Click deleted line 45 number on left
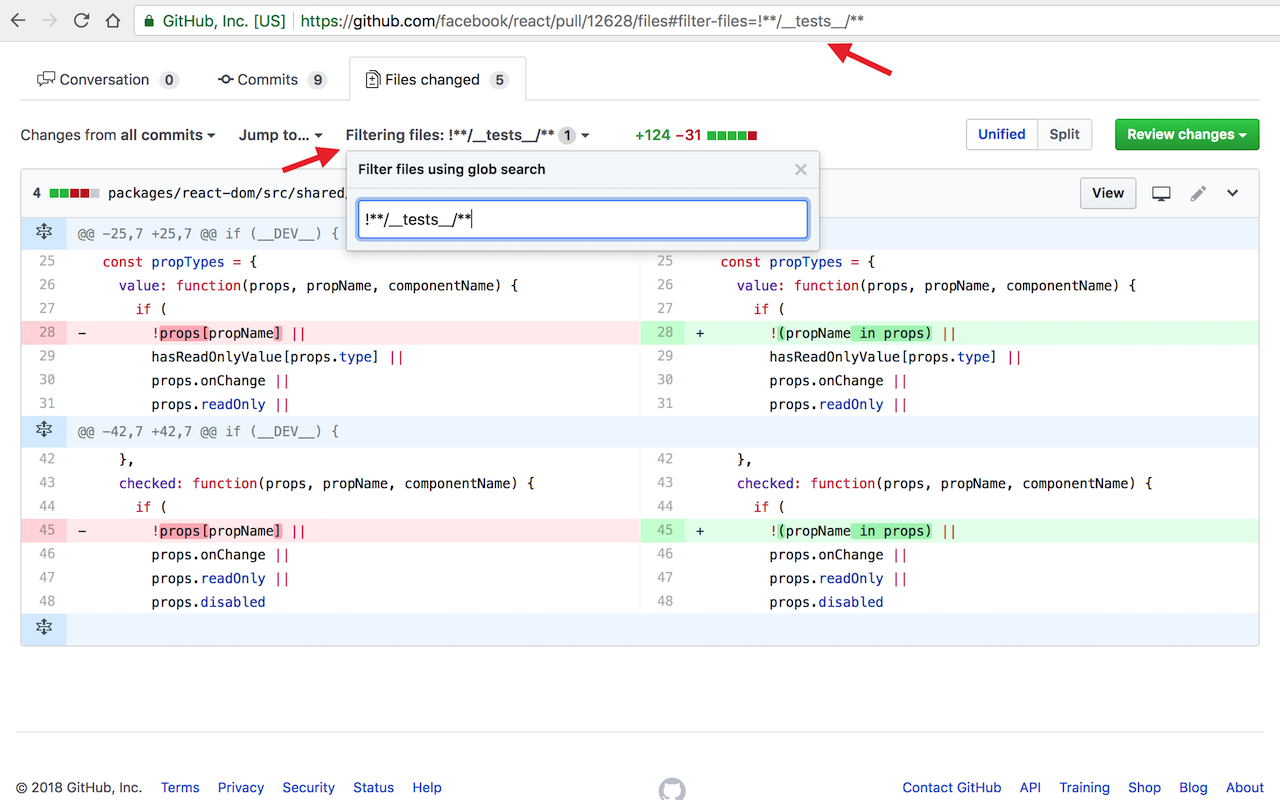This screenshot has width=1280, height=800. click(x=47, y=531)
